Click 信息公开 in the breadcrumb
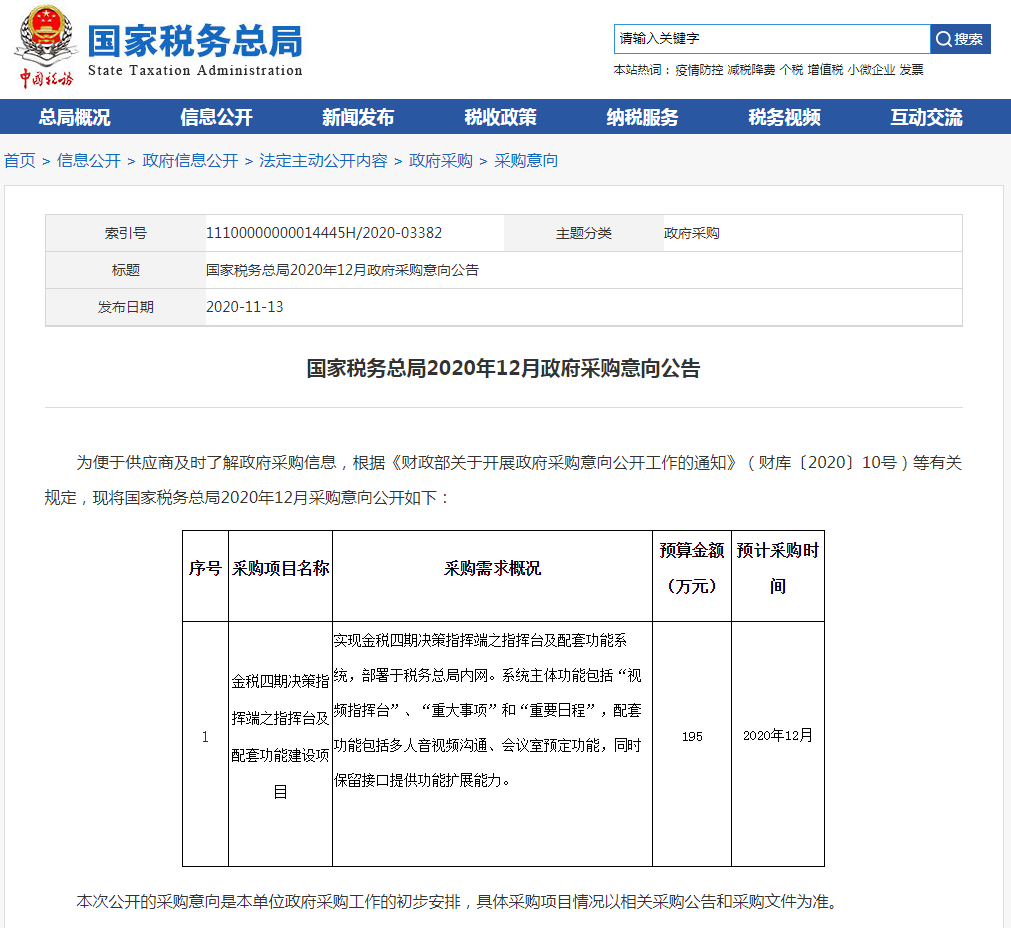The height and width of the screenshot is (928, 1011). pos(89,161)
